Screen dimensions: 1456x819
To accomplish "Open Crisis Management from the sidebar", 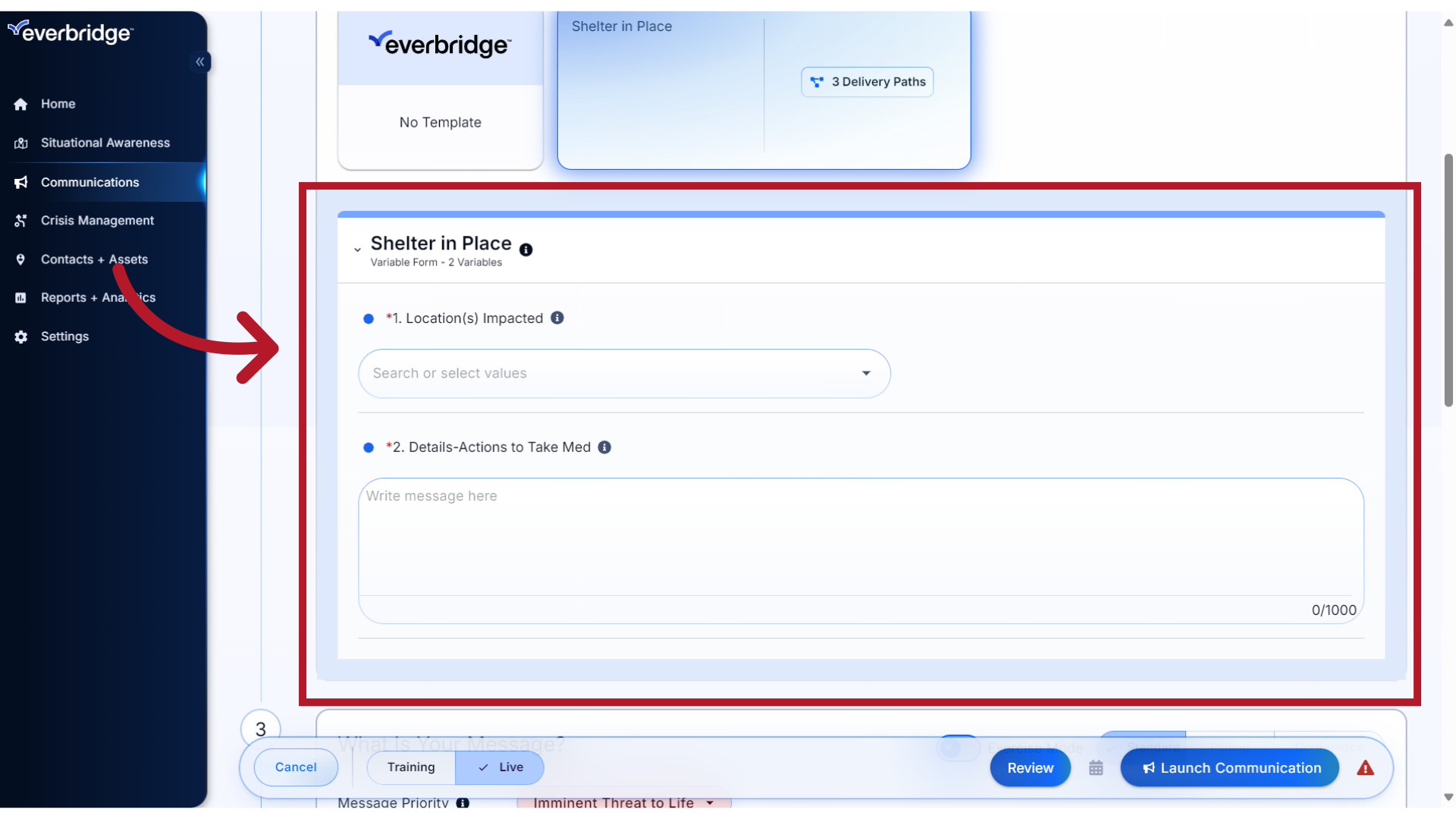I will tap(97, 220).
